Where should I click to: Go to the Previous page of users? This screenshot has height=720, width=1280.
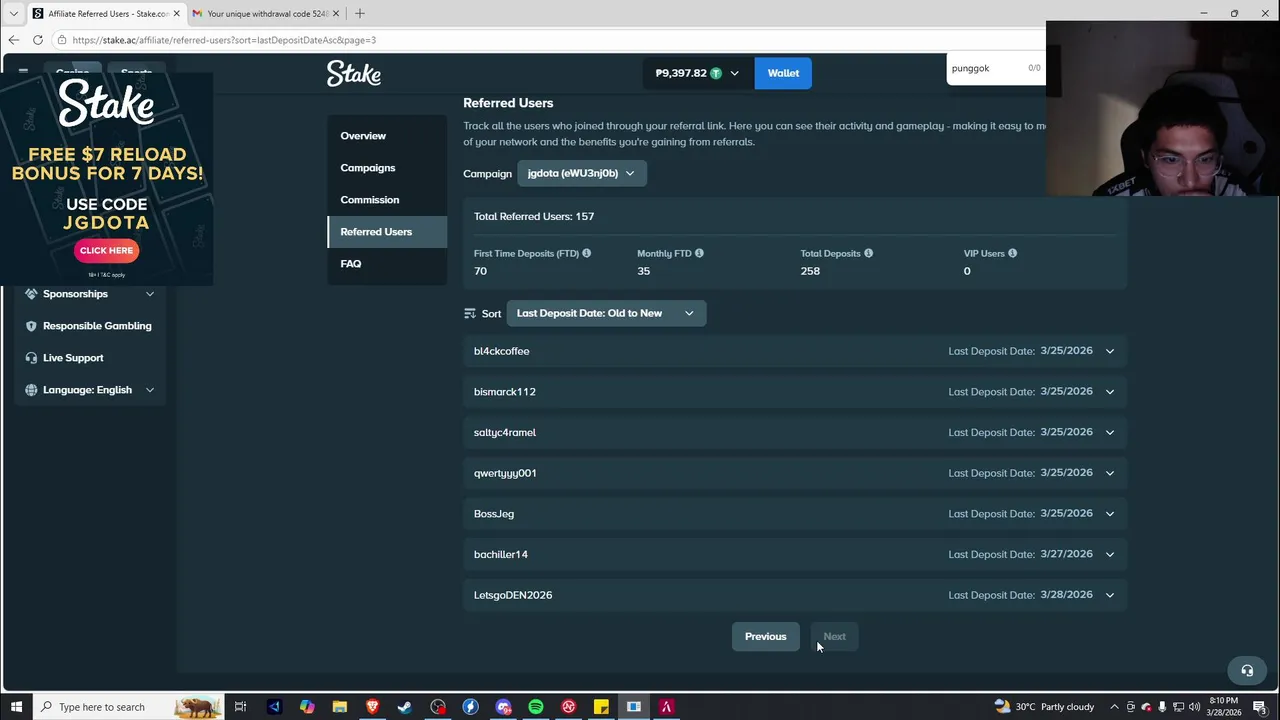pyautogui.click(x=766, y=636)
